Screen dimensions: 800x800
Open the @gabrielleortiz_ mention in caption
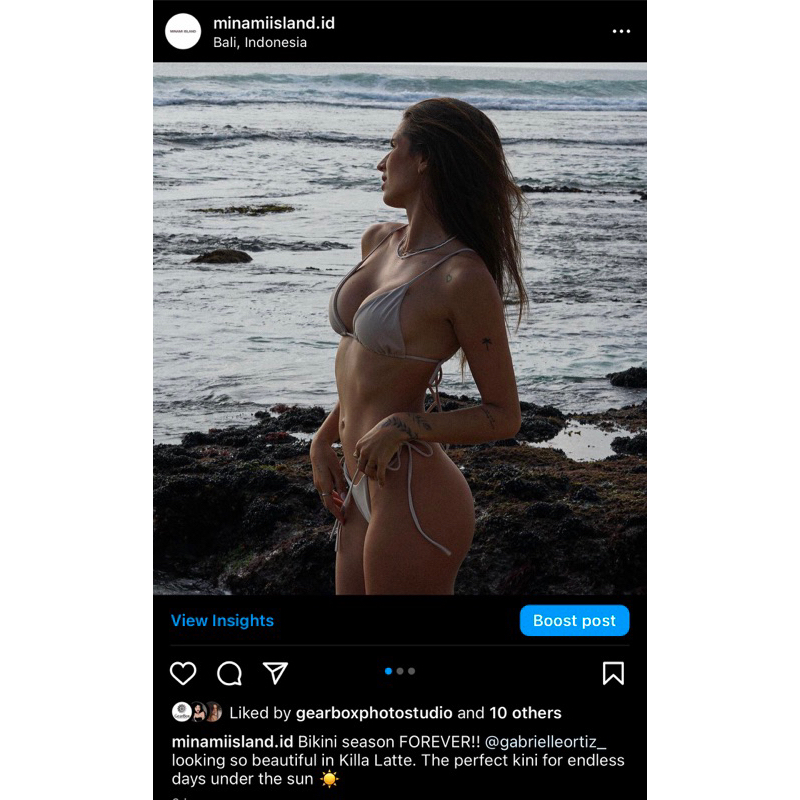[545, 741]
